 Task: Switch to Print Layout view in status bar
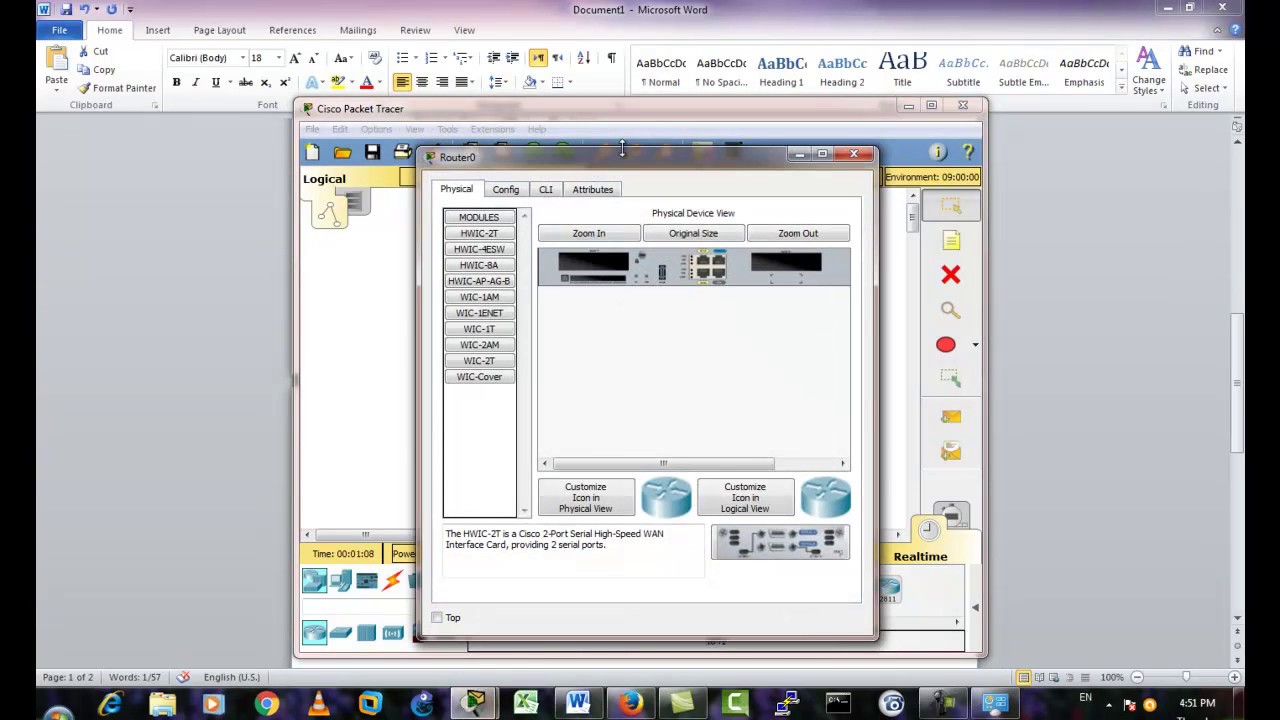click(1023, 678)
